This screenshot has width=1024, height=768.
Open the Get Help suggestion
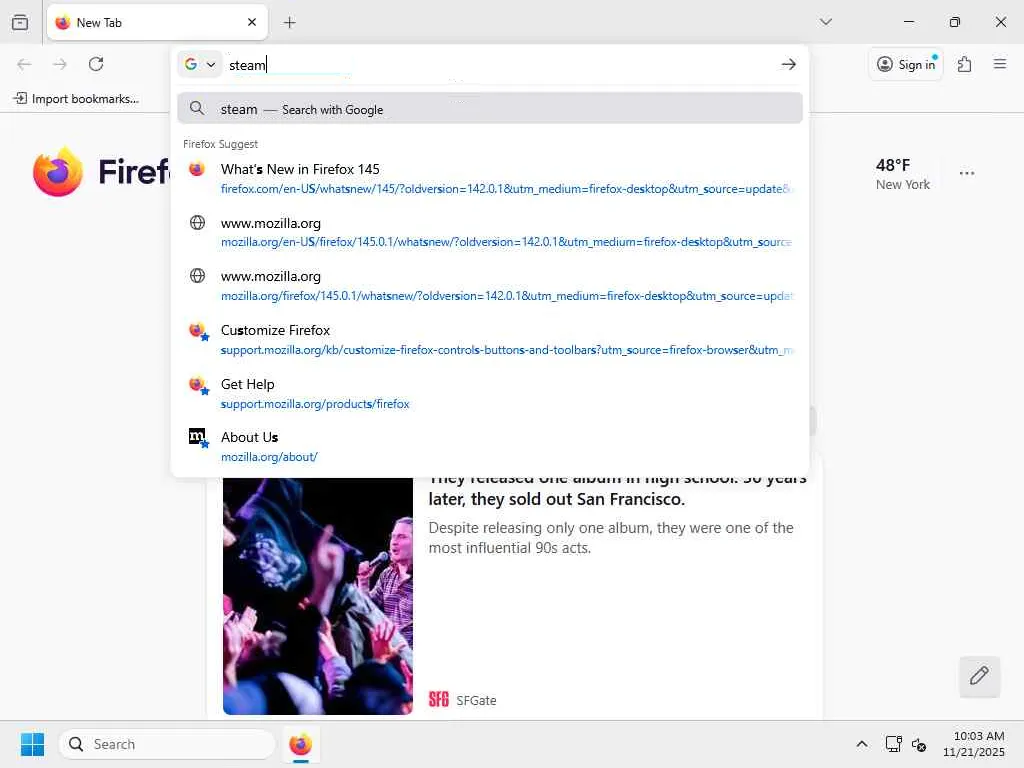coord(490,394)
